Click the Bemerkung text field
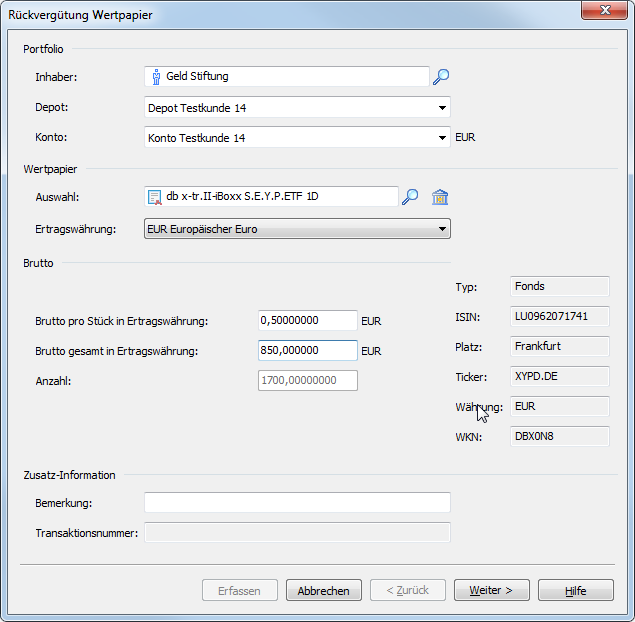Screen dimensions: 635x622 pos(297,502)
